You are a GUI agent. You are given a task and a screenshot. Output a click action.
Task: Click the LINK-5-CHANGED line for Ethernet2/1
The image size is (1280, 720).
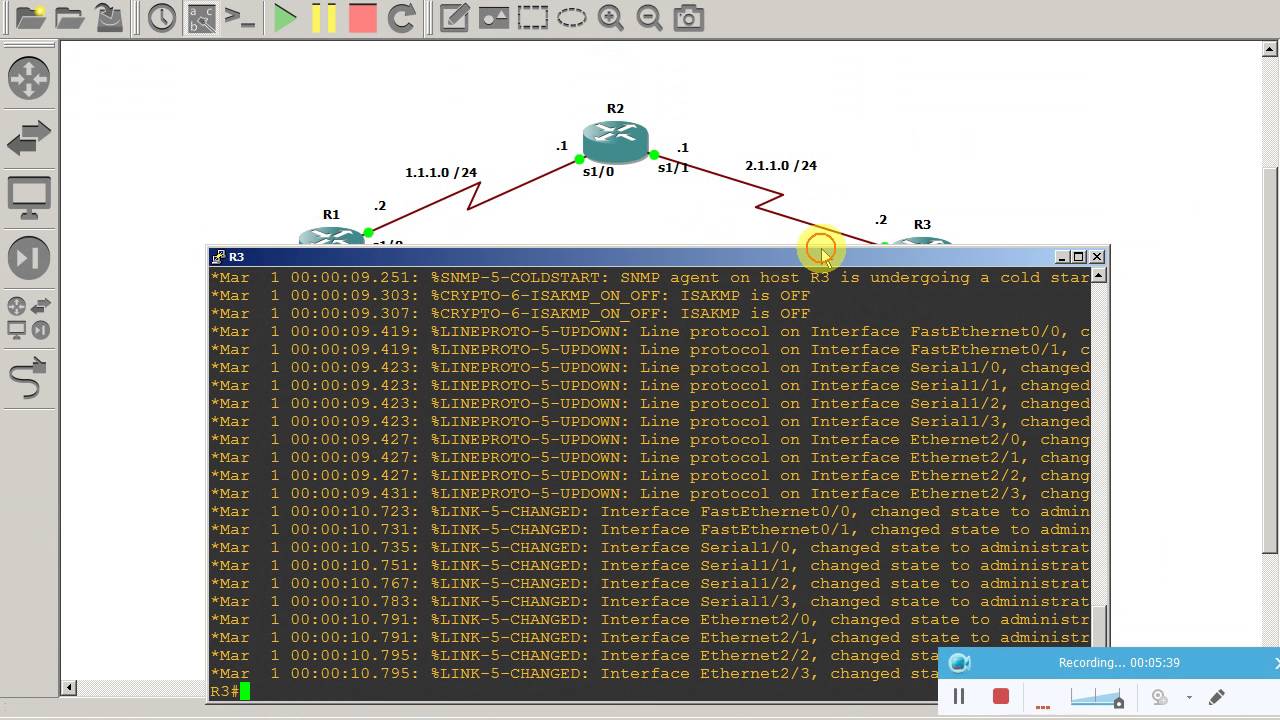(x=650, y=637)
